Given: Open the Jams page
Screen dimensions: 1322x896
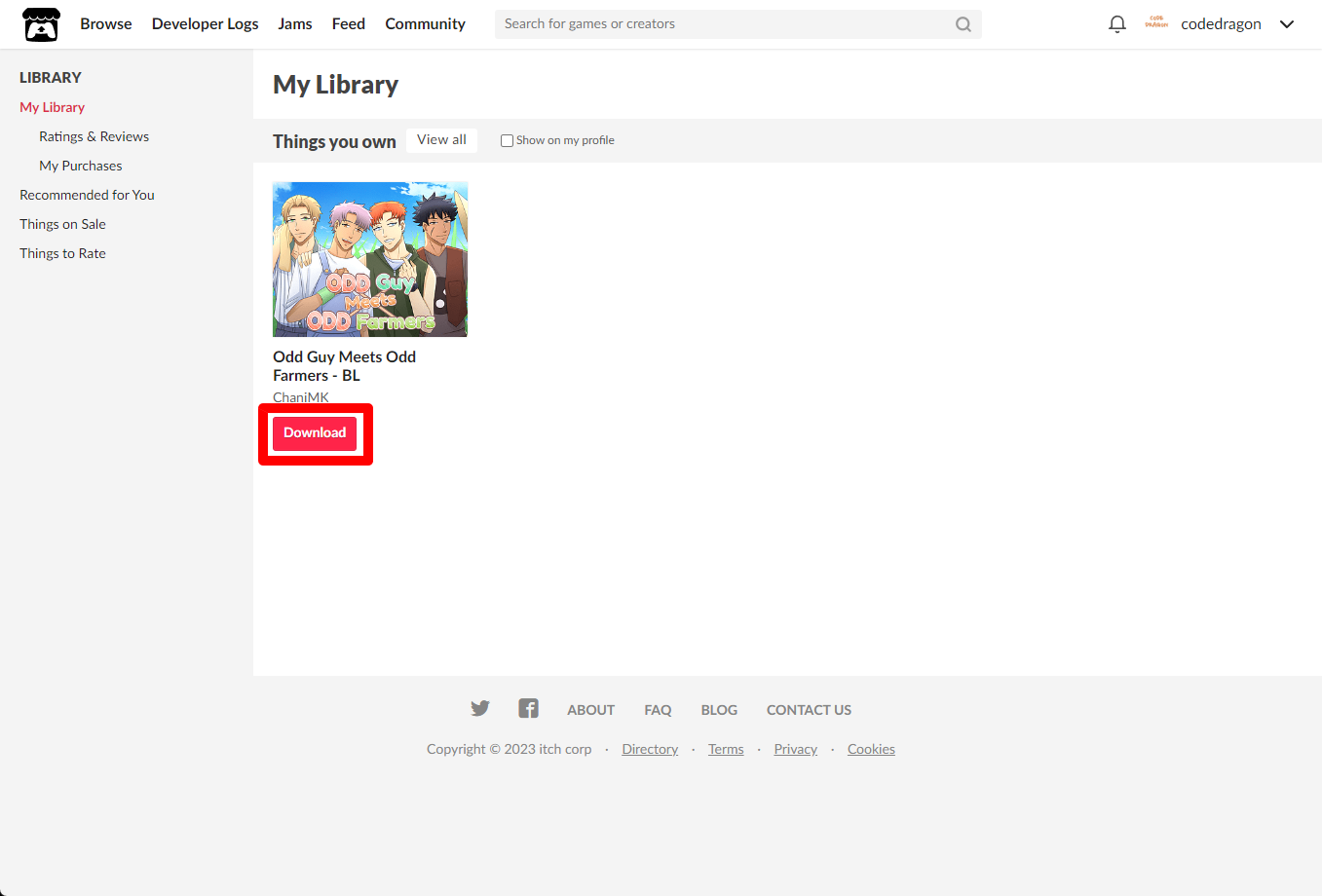Looking at the screenshot, I should point(295,23).
